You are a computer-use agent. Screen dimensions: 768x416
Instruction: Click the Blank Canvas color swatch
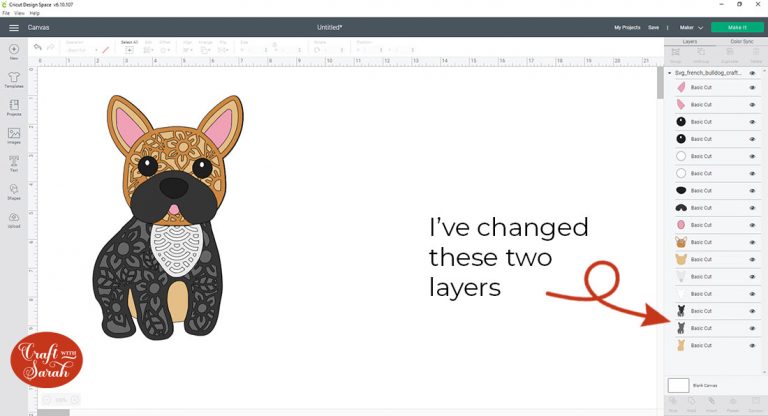click(x=678, y=386)
